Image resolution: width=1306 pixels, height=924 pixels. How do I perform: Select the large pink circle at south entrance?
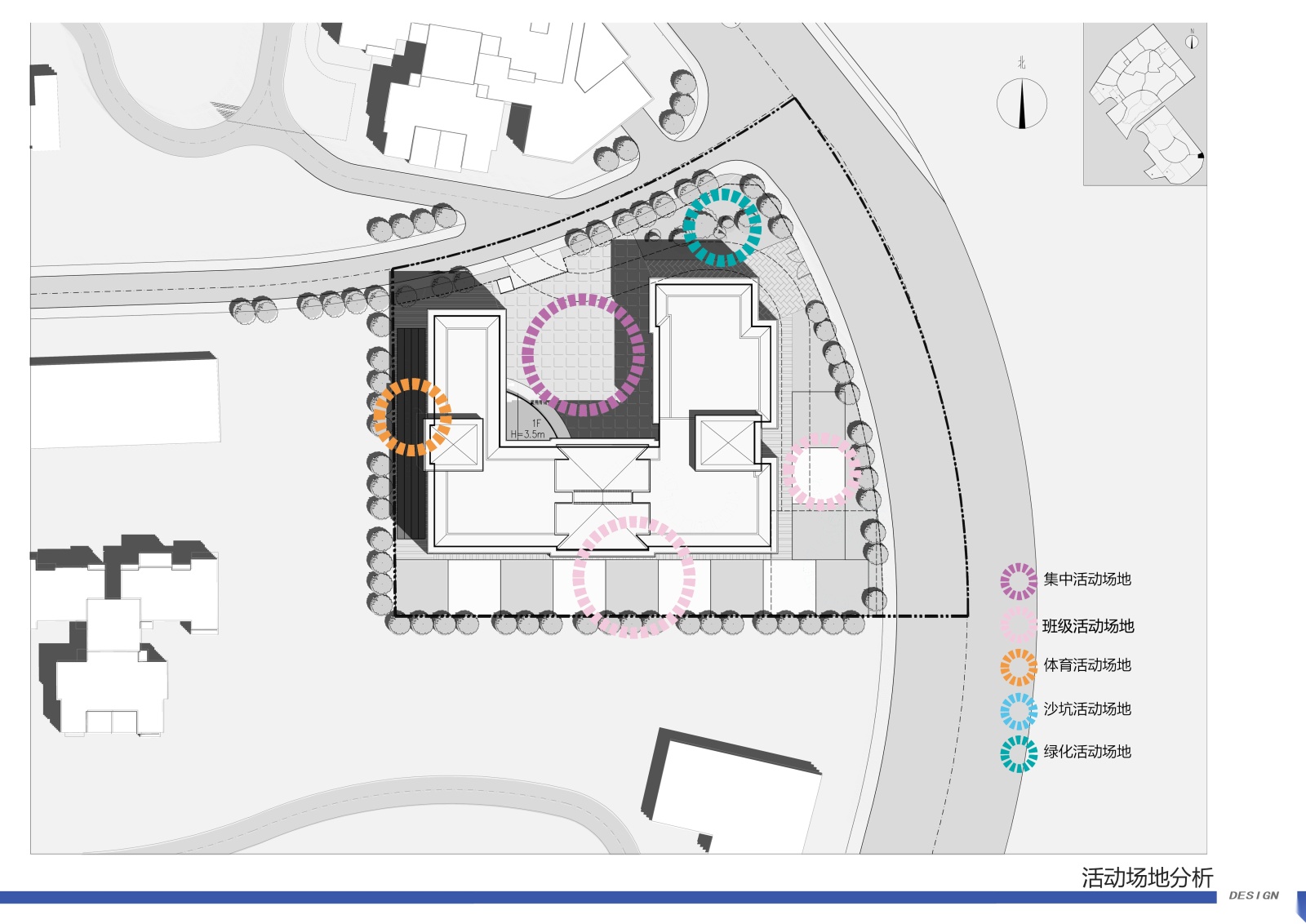click(634, 577)
